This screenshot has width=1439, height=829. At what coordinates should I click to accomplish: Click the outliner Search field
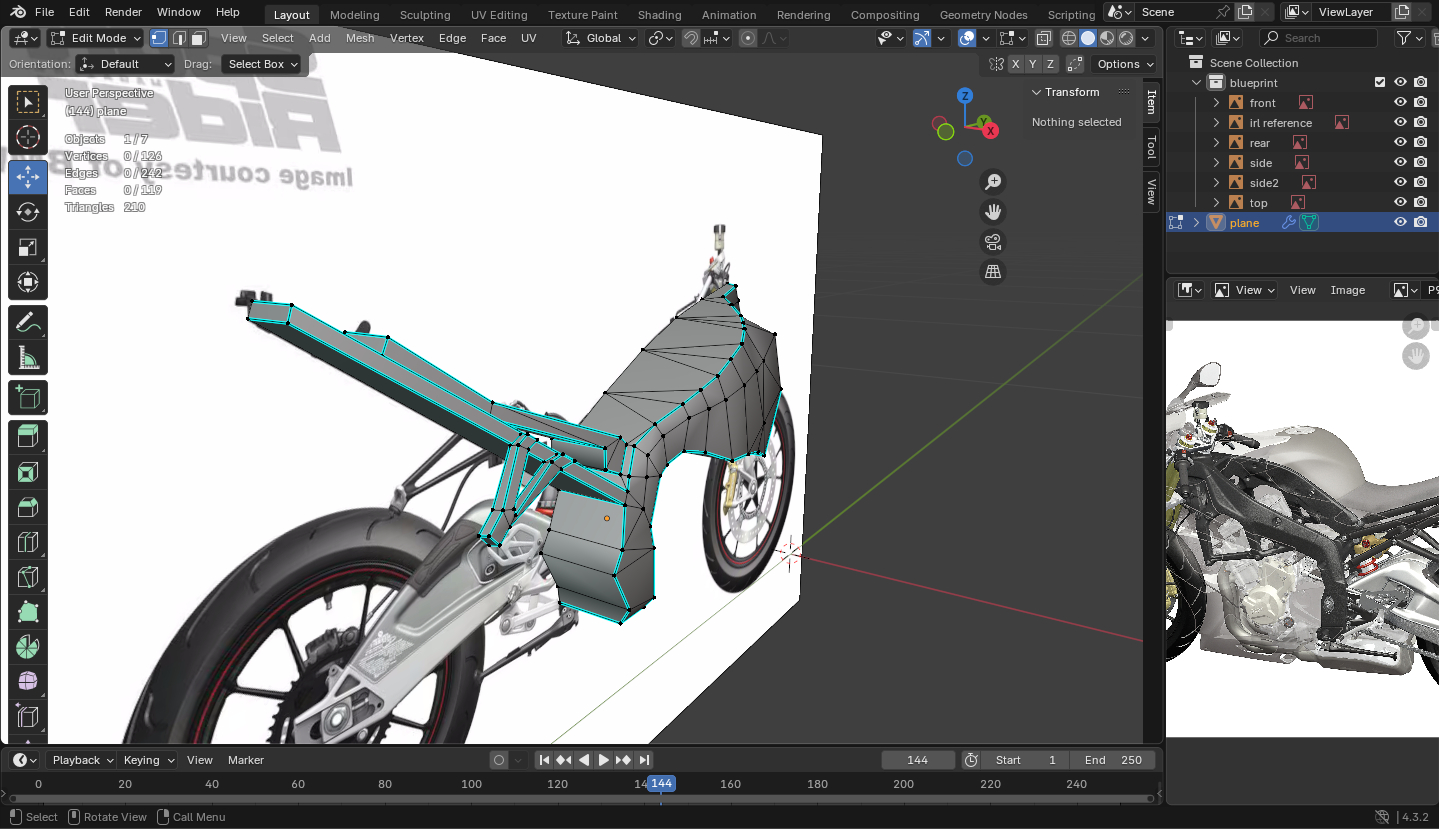pyautogui.click(x=1318, y=38)
